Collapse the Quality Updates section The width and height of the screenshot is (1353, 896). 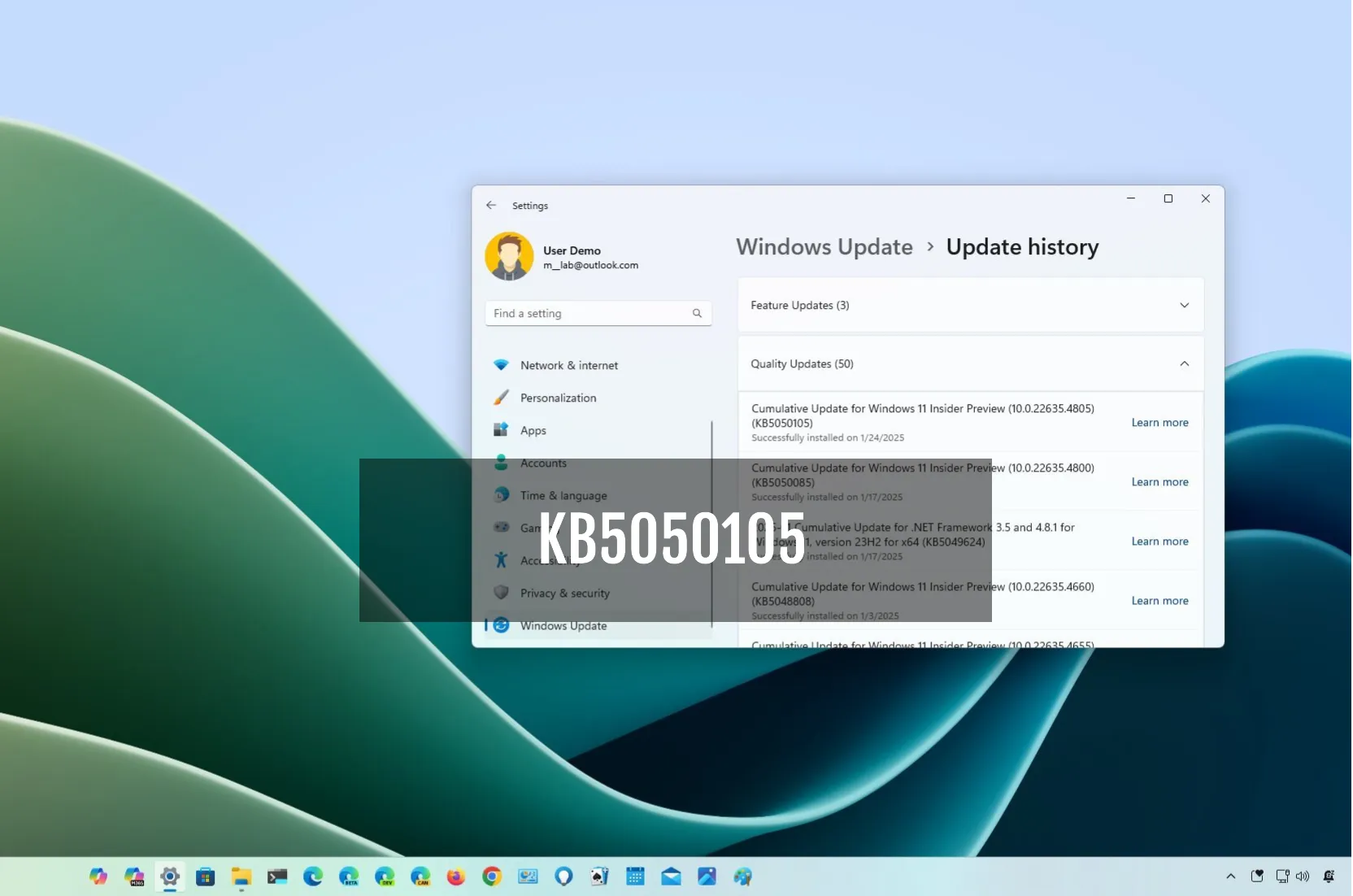(x=1185, y=363)
